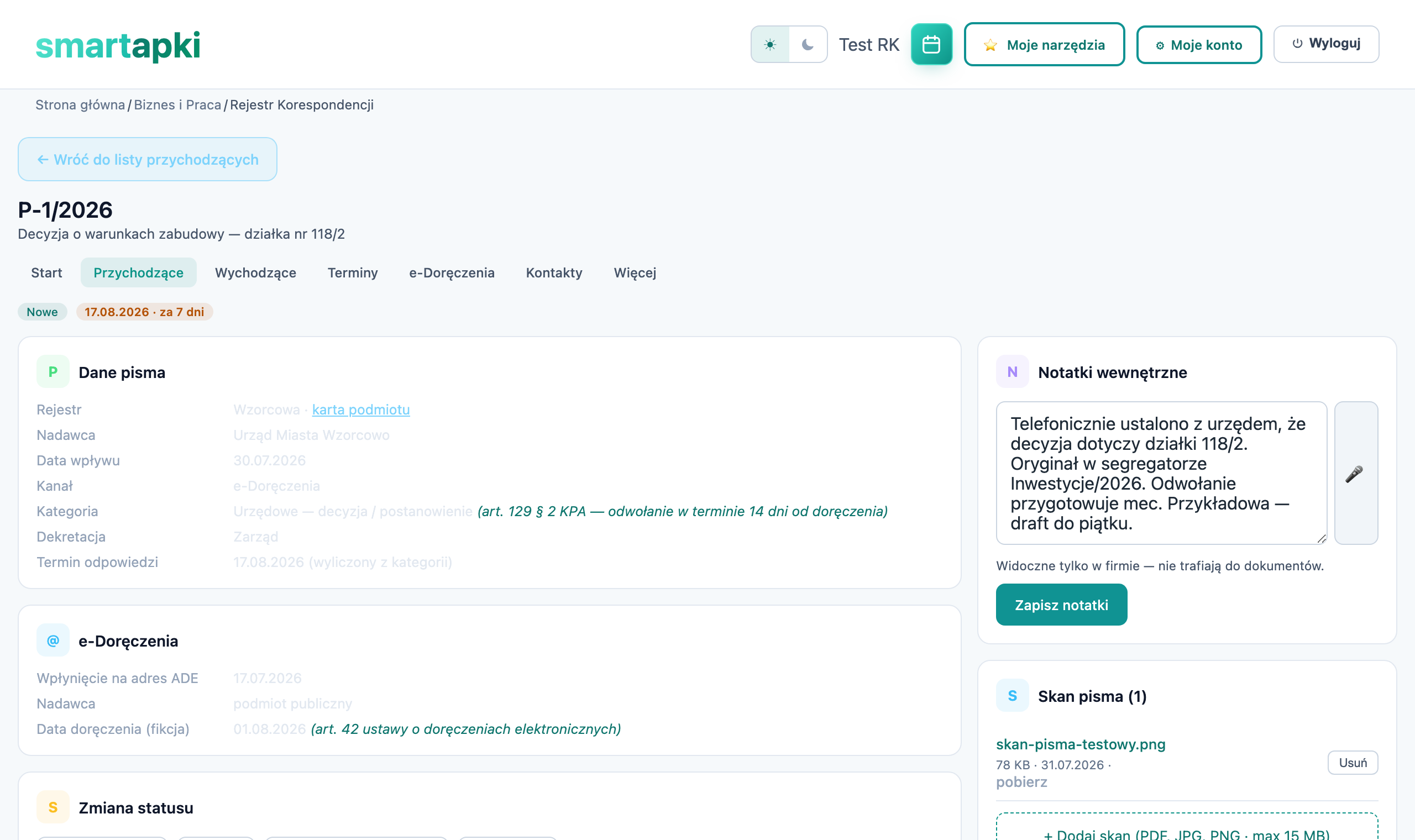
Task: Click the Urząd Miasta Wzorcowo sender value
Action: pos(311,435)
